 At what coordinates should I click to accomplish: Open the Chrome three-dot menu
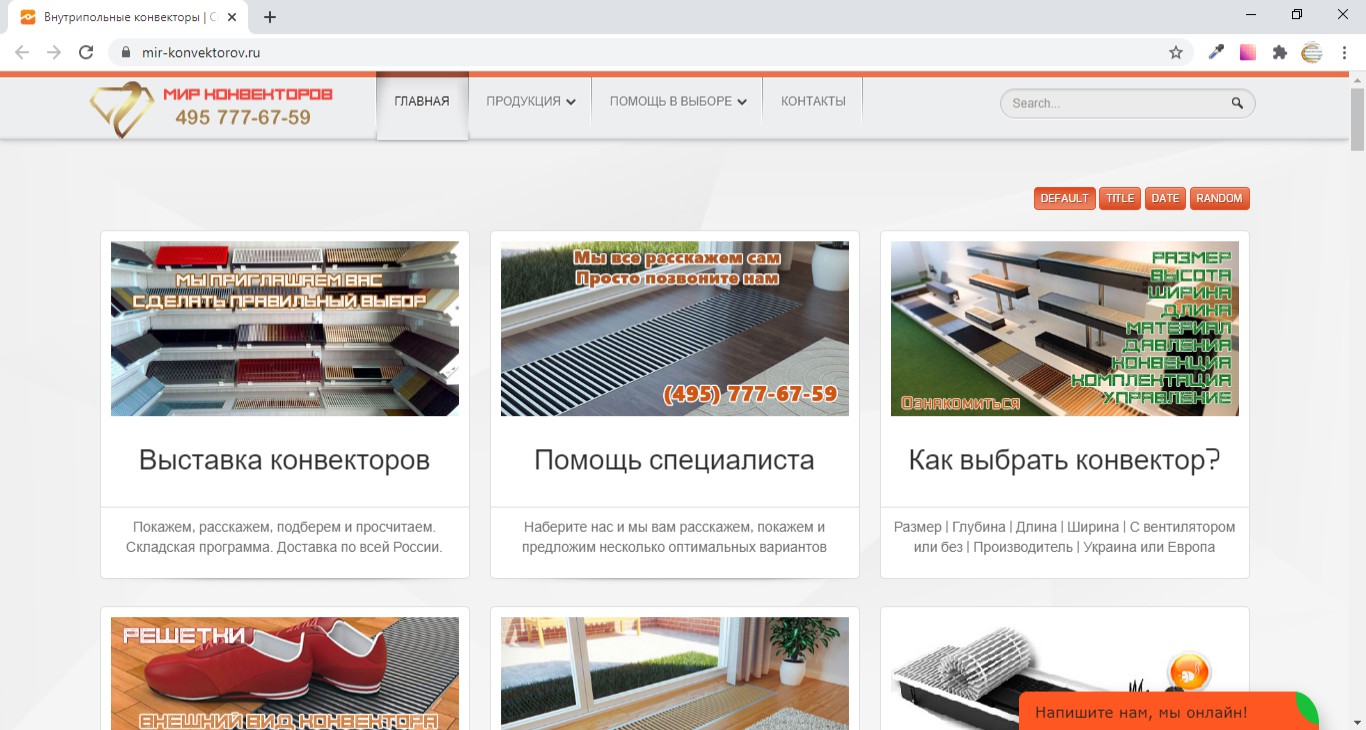coord(1344,52)
